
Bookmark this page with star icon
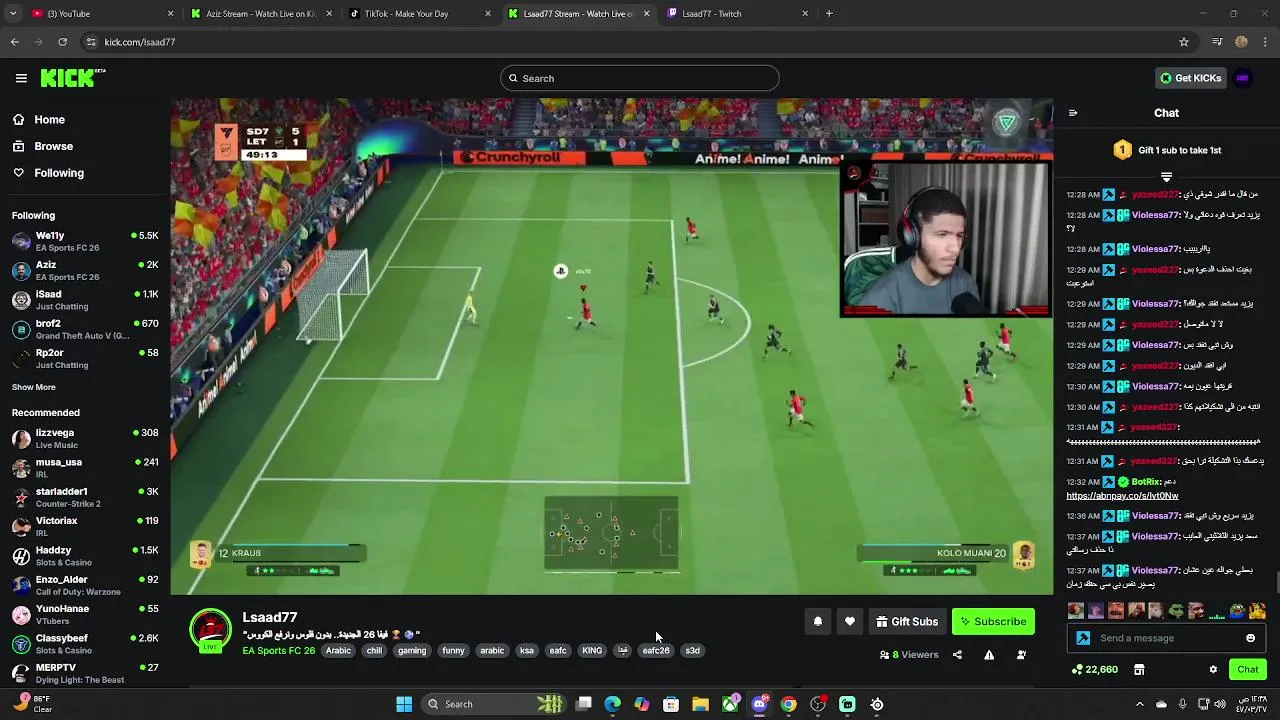(1184, 42)
